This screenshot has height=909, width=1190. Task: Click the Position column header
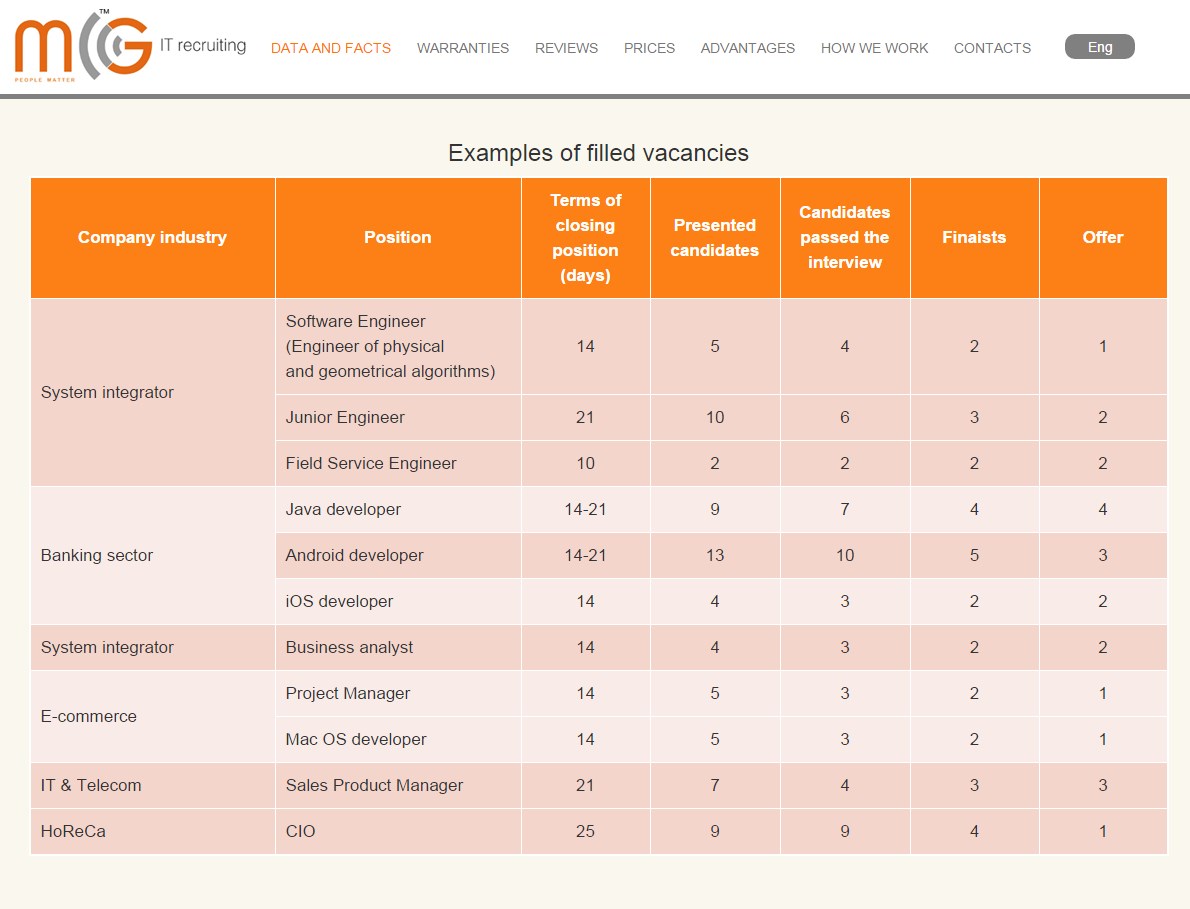coord(397,237)
